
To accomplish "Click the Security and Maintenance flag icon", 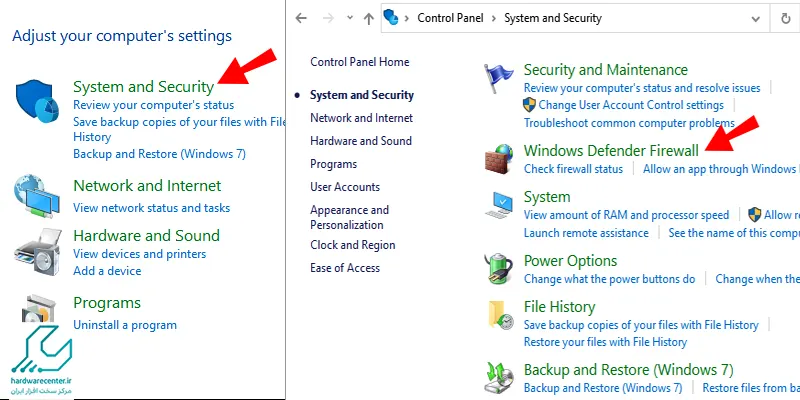I will point(498,79).
